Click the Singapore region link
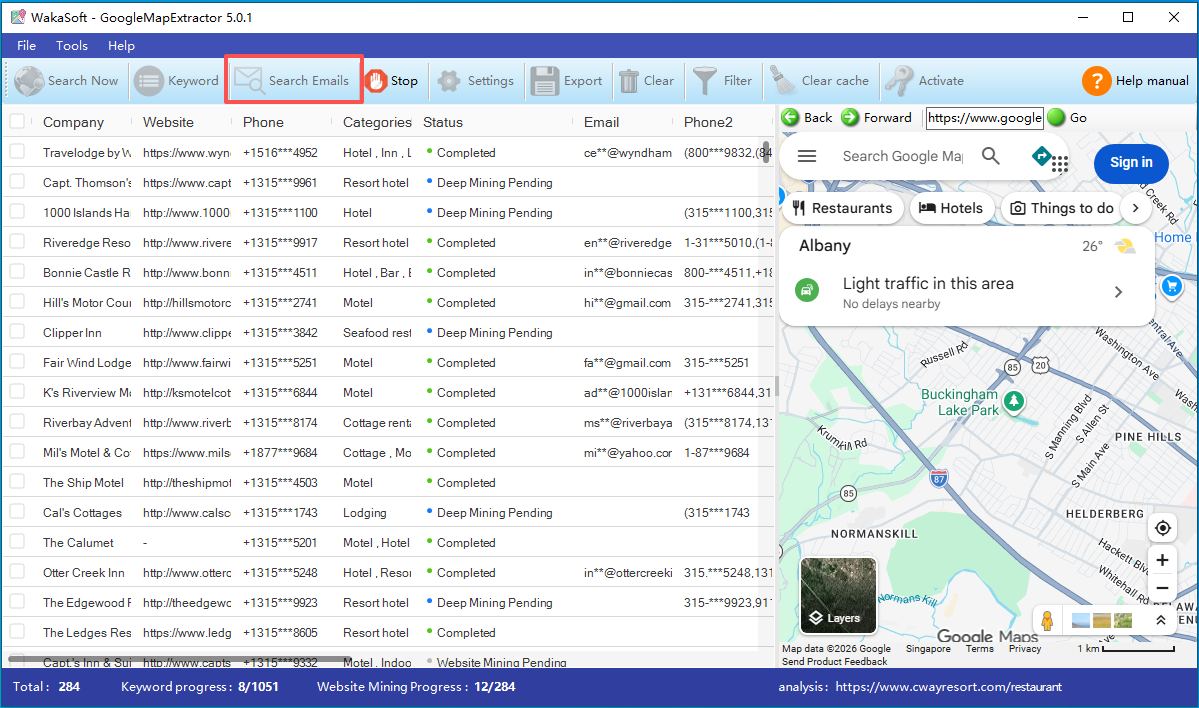The height and width of the screenshot is (708, 1199). click(928, 648)
